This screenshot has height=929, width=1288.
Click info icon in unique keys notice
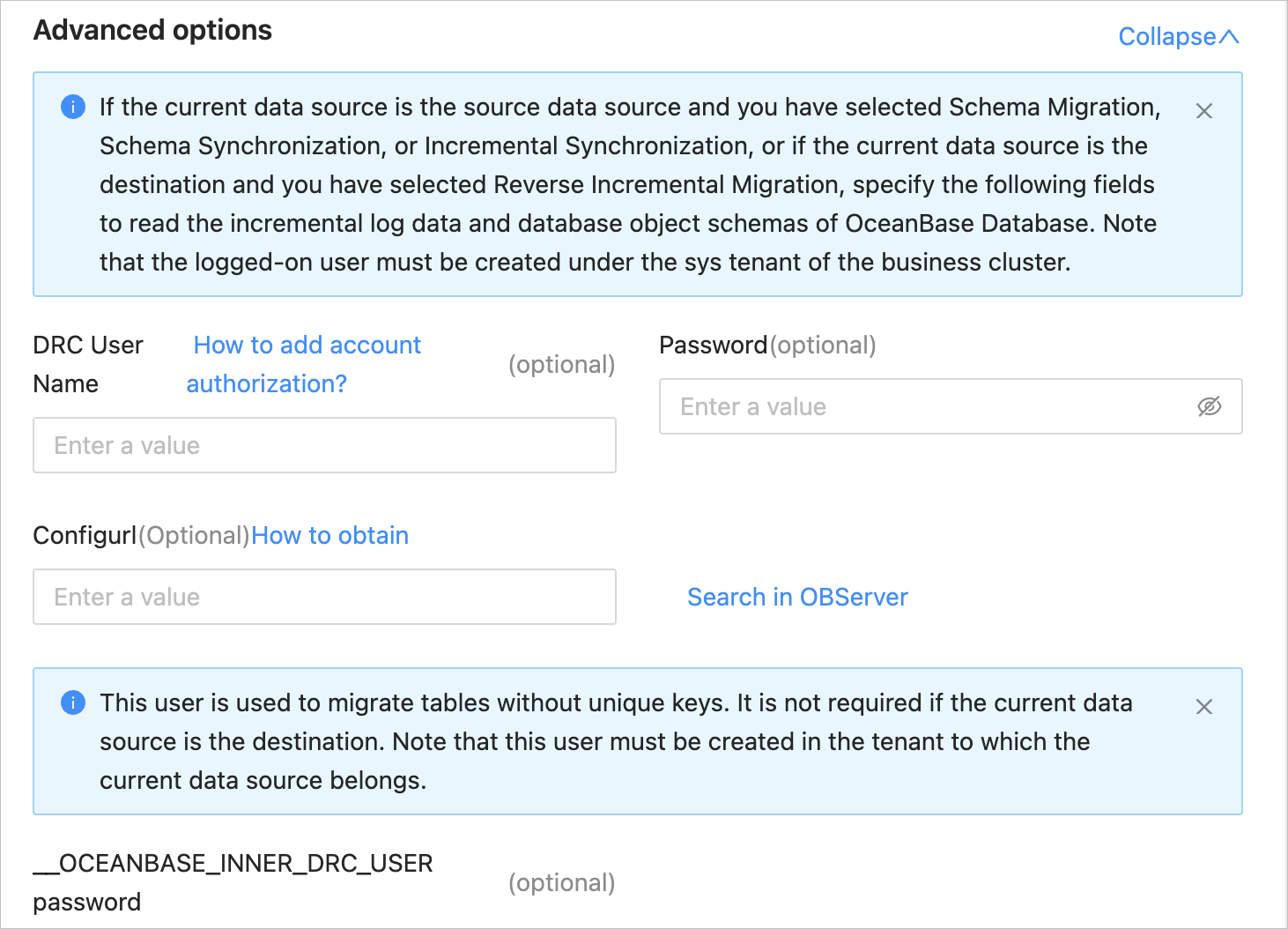(x=73, y=702)
